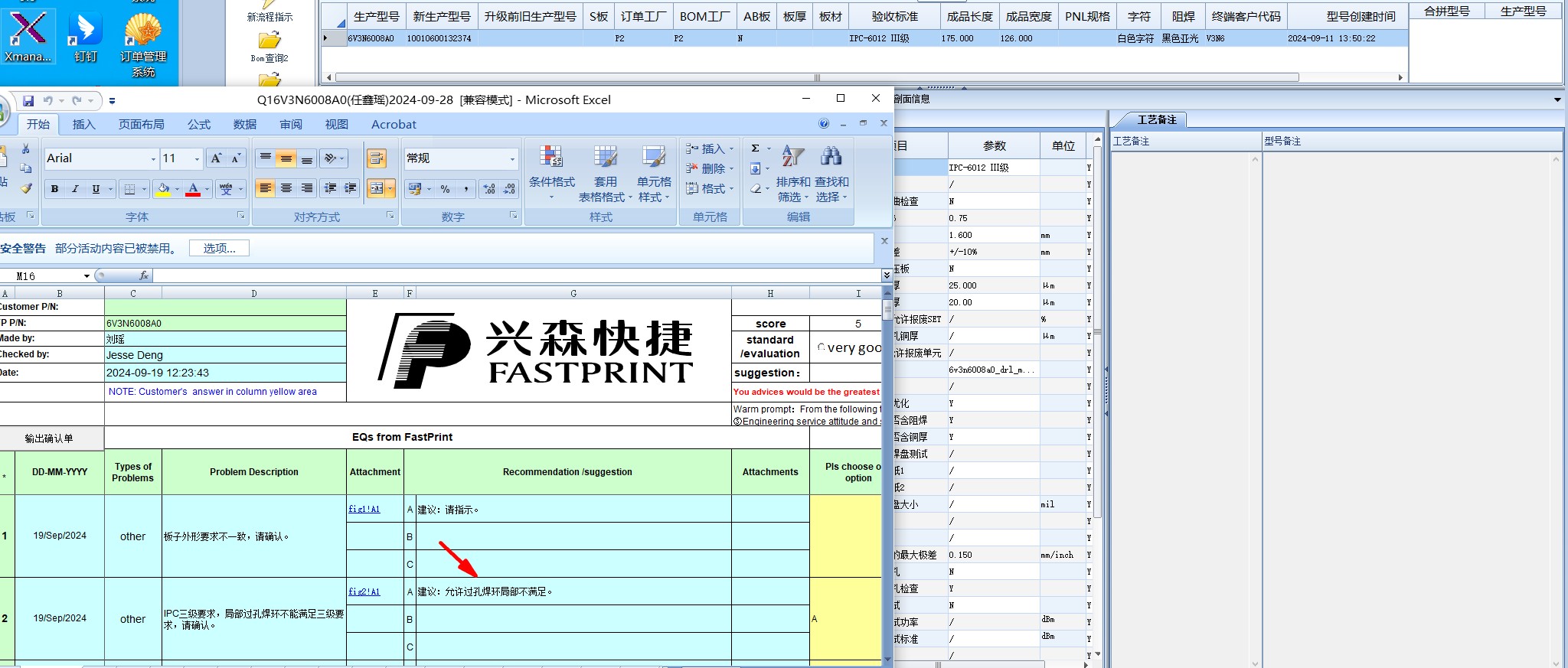Click the align text left icon
The width and height of the screenshot is (1568, 668).
pos(266,188)
